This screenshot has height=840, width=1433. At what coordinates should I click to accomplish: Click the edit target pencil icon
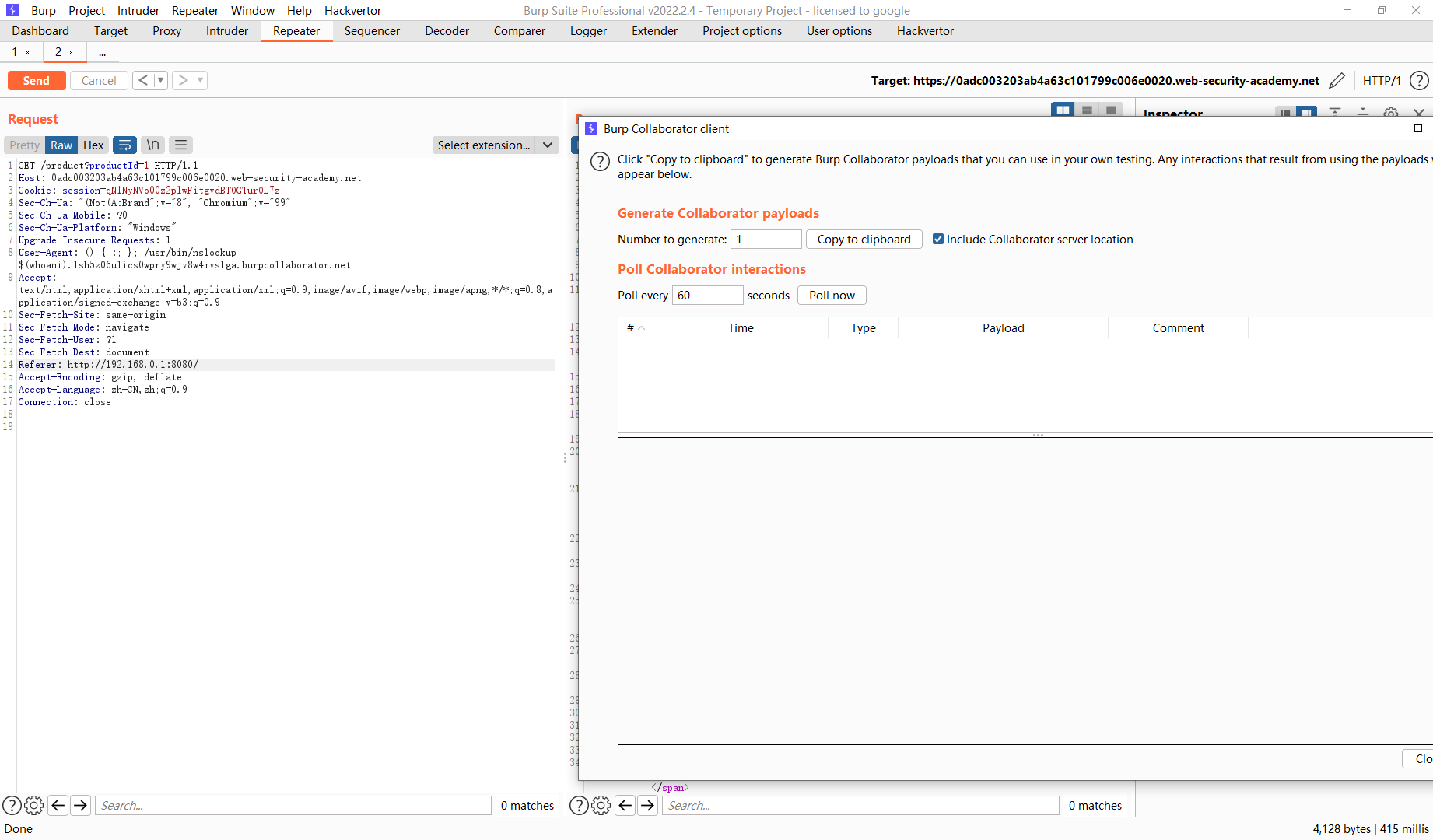pos(1337,81)
